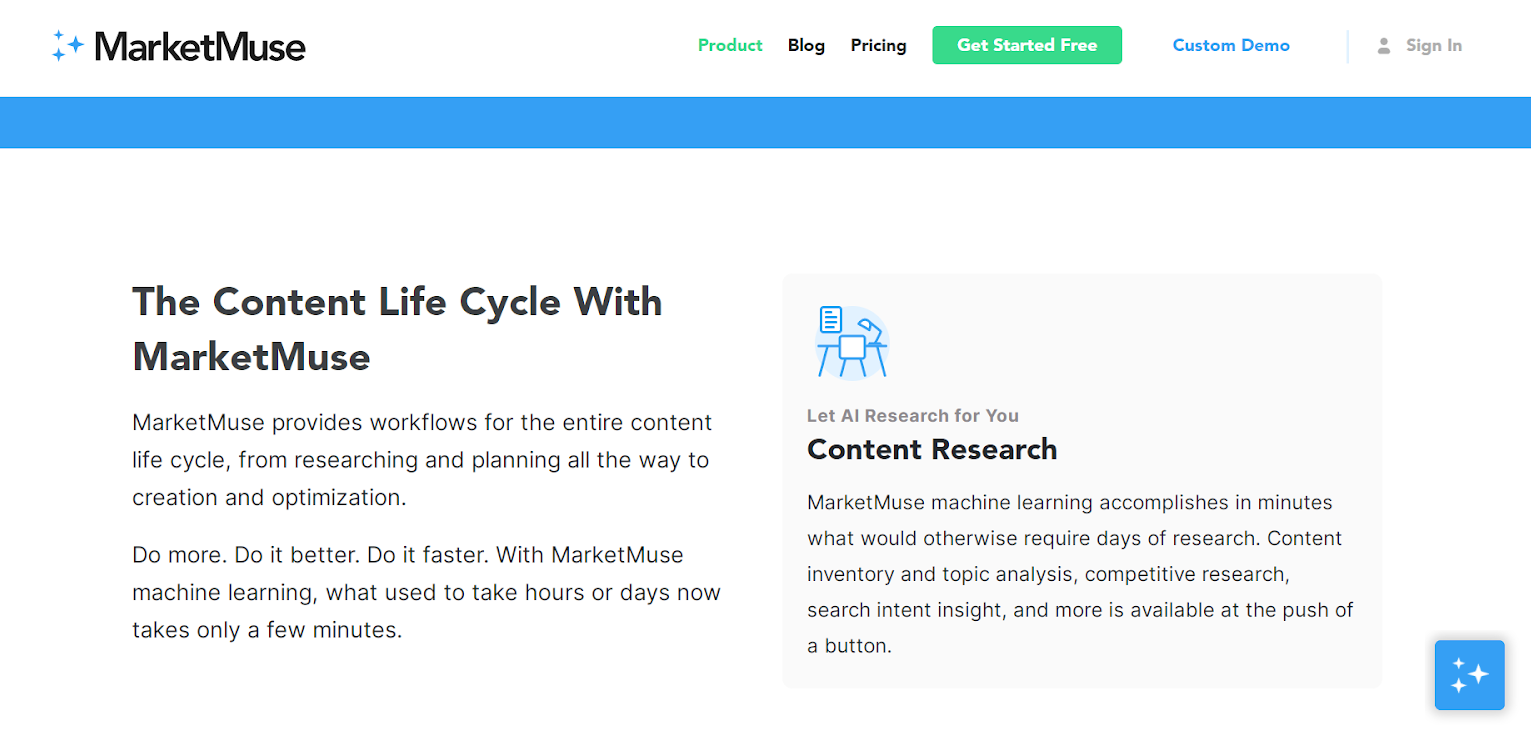The image size is (1531, 731).
Task: Click the paragraph starting "Do more. Do it better"
Action: coord(426,592)
